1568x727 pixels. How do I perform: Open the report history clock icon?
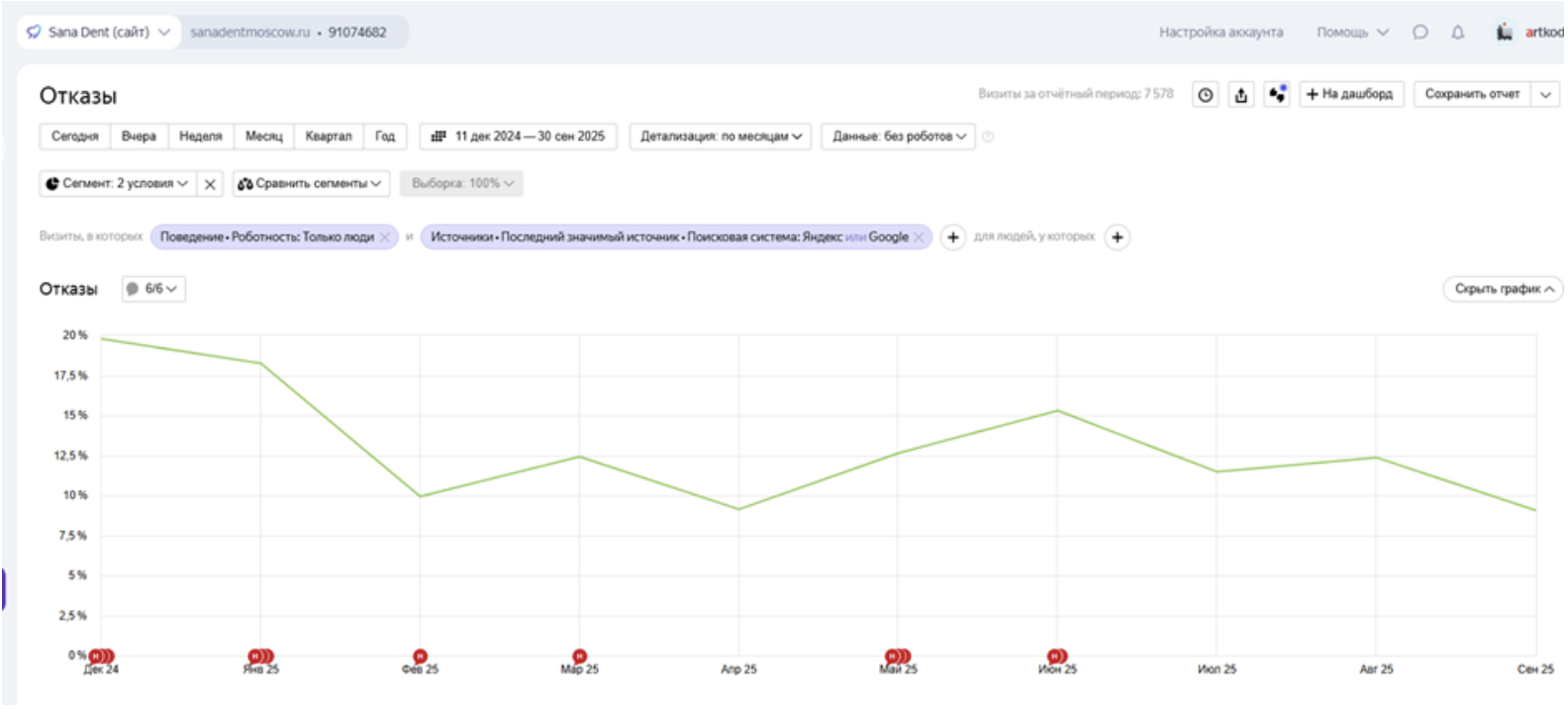click(x=1205, y=95)
